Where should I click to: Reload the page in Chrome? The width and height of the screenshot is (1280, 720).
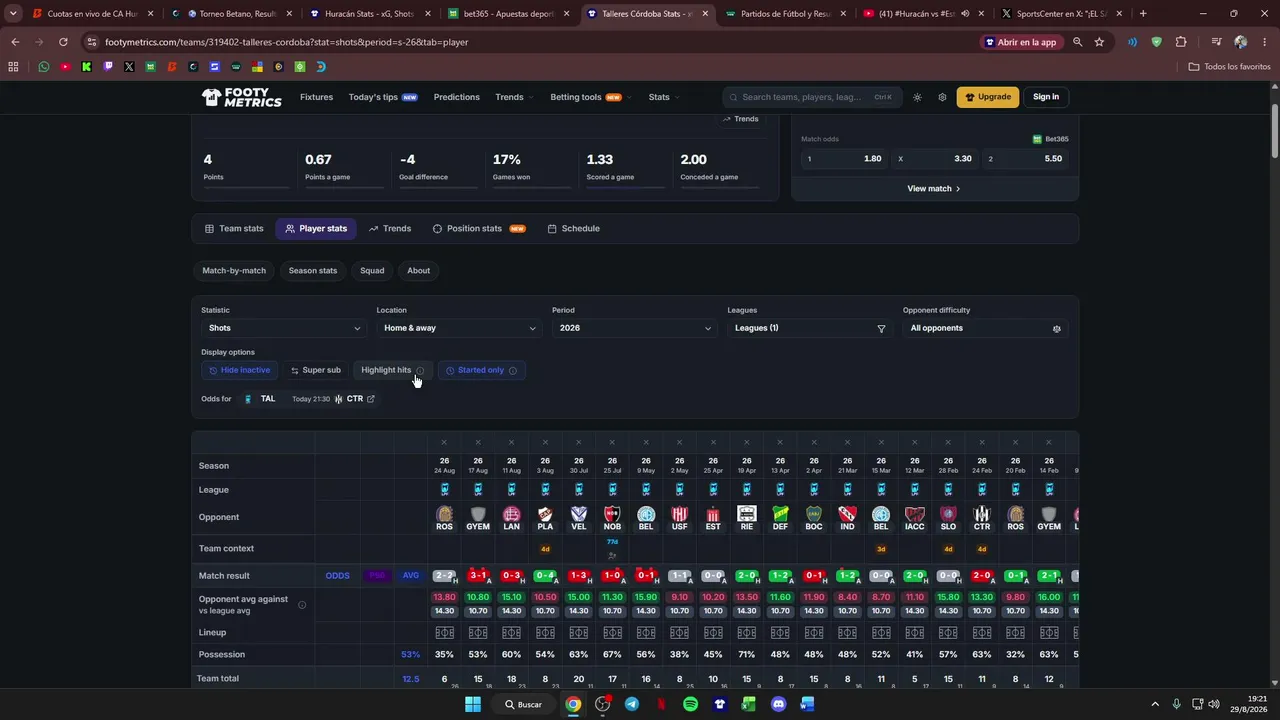coord(63,42)
